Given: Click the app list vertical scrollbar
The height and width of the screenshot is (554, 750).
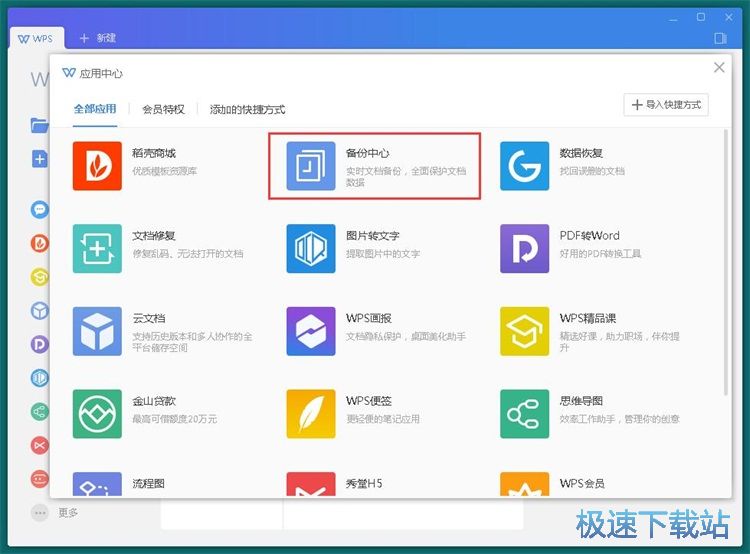Looking at the screenshot, I should (726, 262).
